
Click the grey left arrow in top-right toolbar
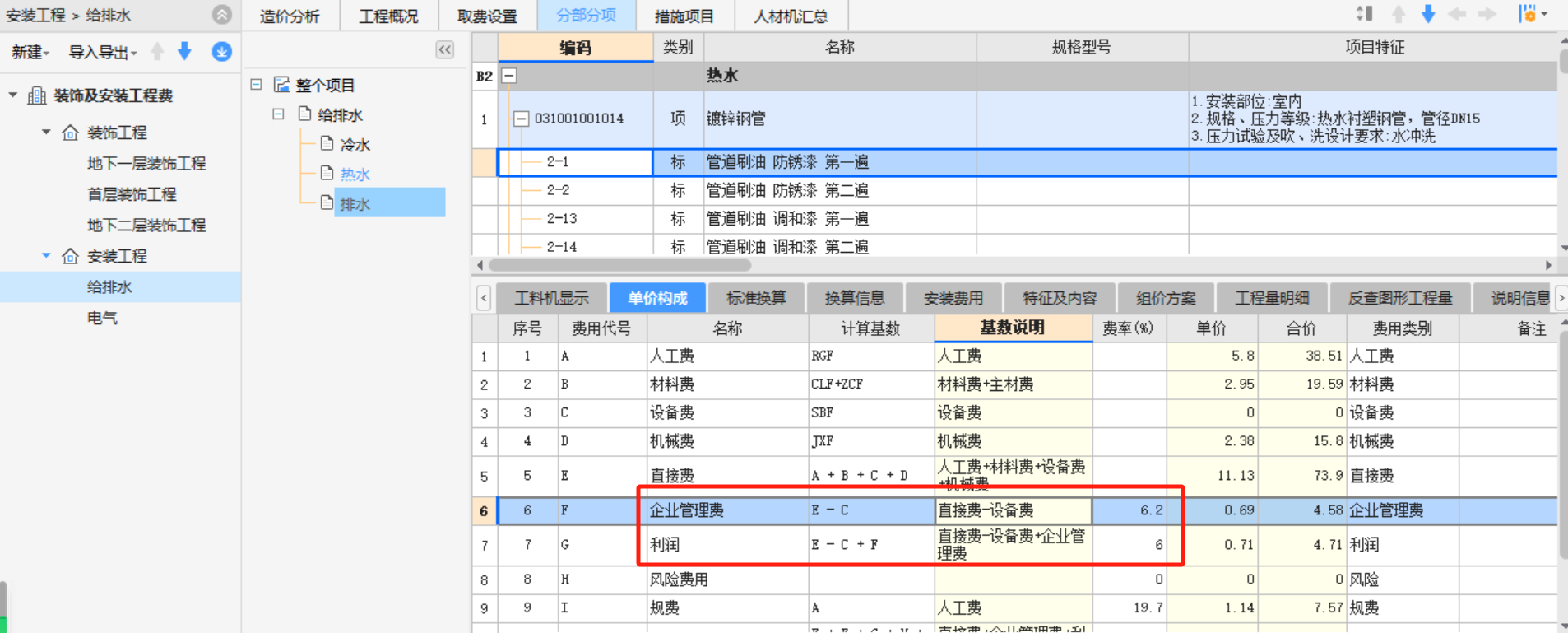click(x=1457, y=14)
